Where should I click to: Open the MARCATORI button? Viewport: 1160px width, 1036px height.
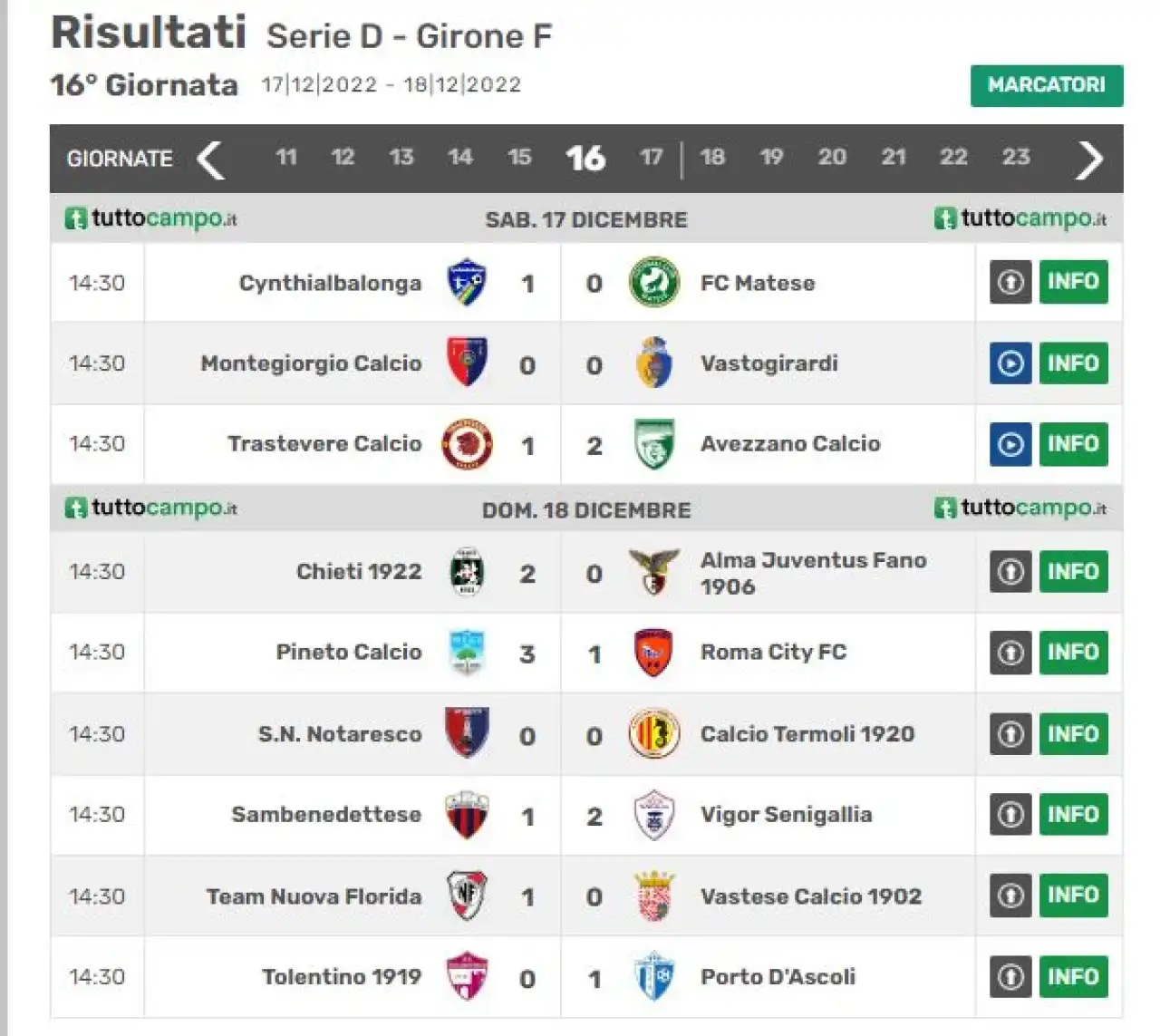click(1047, 85)
